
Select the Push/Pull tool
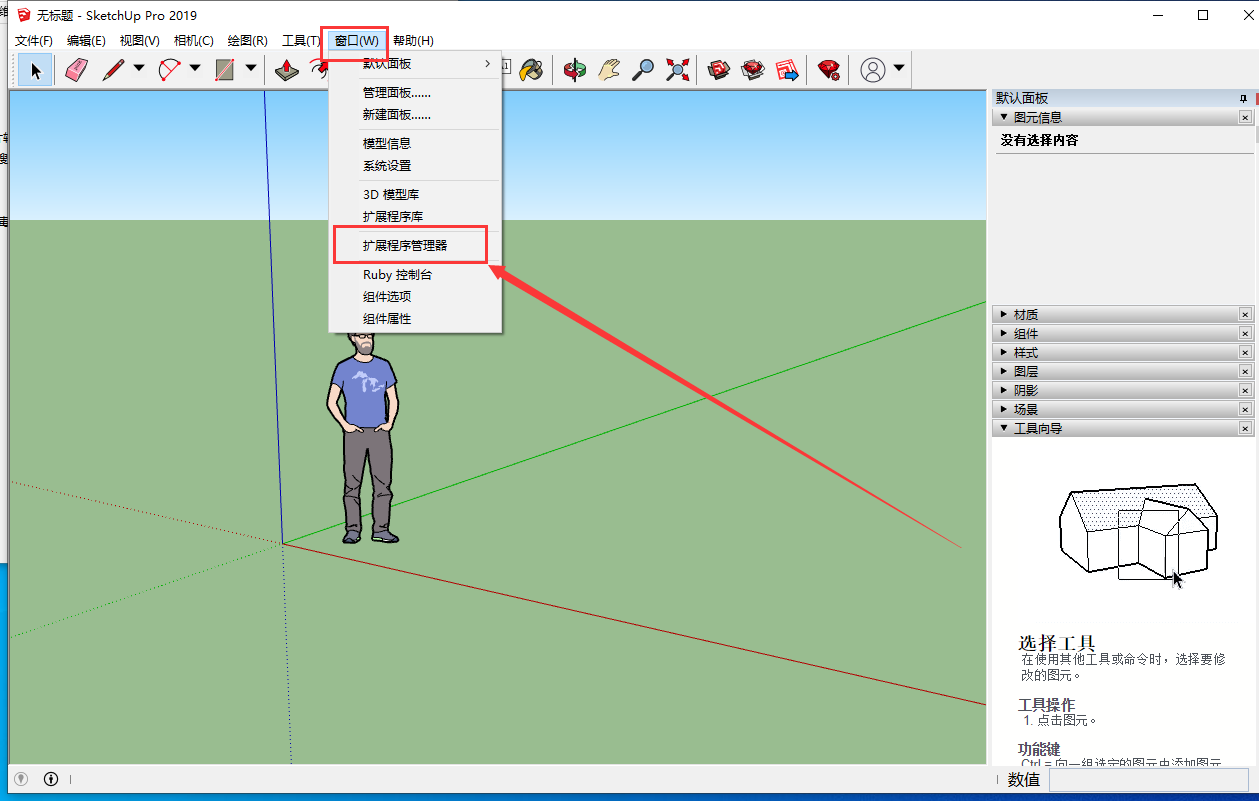point(285,69)
